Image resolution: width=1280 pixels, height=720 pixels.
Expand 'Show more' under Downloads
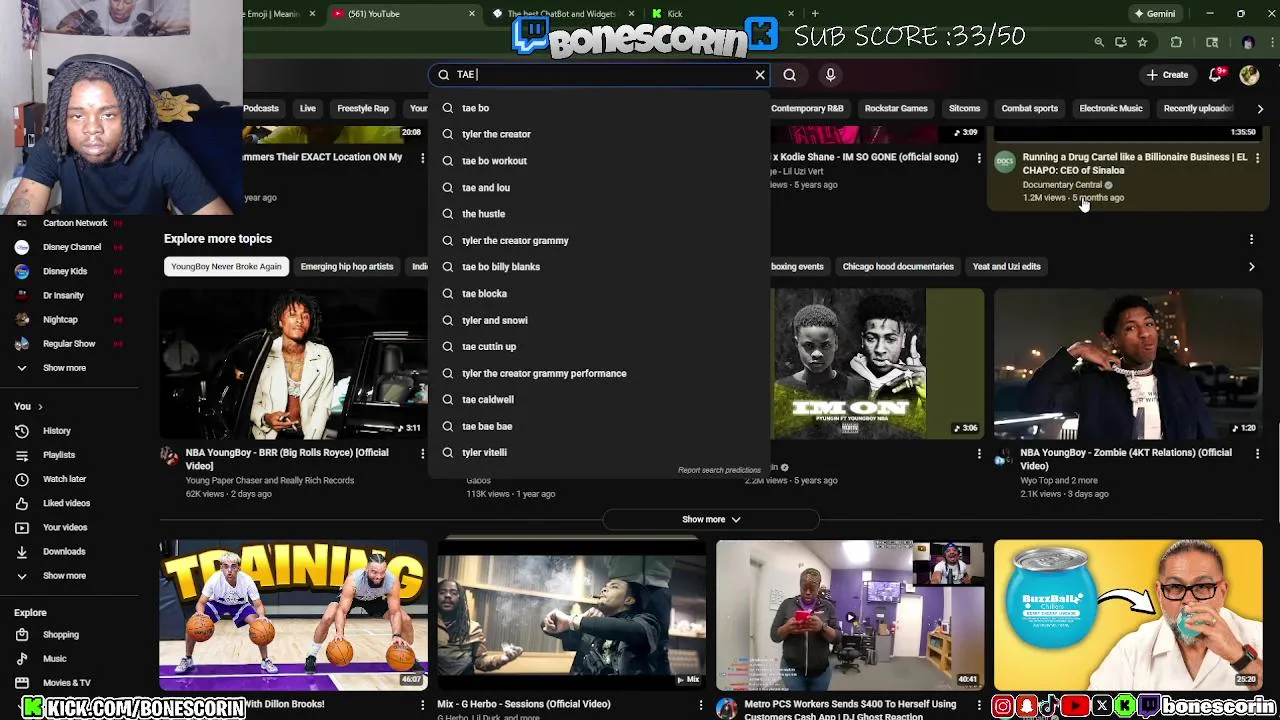(64, 576)
